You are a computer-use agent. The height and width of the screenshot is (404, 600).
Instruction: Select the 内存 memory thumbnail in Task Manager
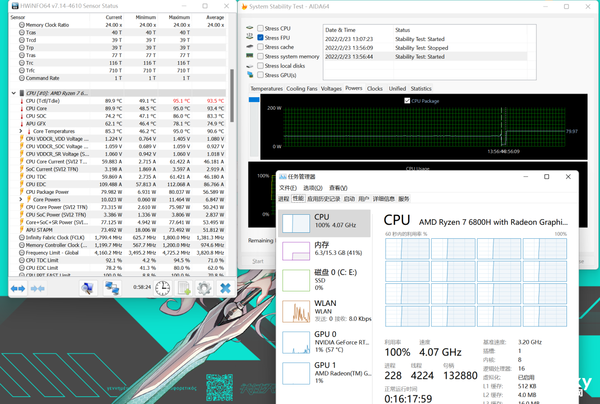296,251
